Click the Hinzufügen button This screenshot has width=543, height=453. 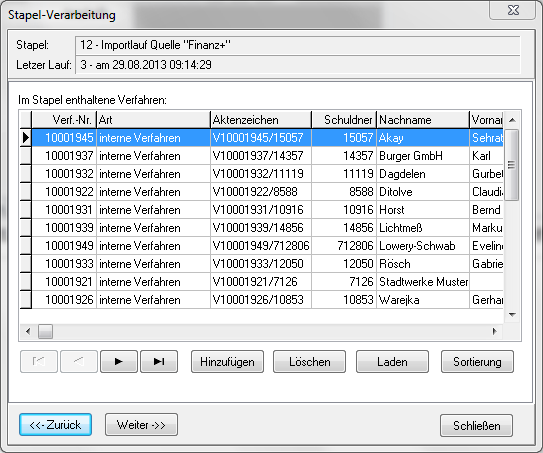click(228, 362)
